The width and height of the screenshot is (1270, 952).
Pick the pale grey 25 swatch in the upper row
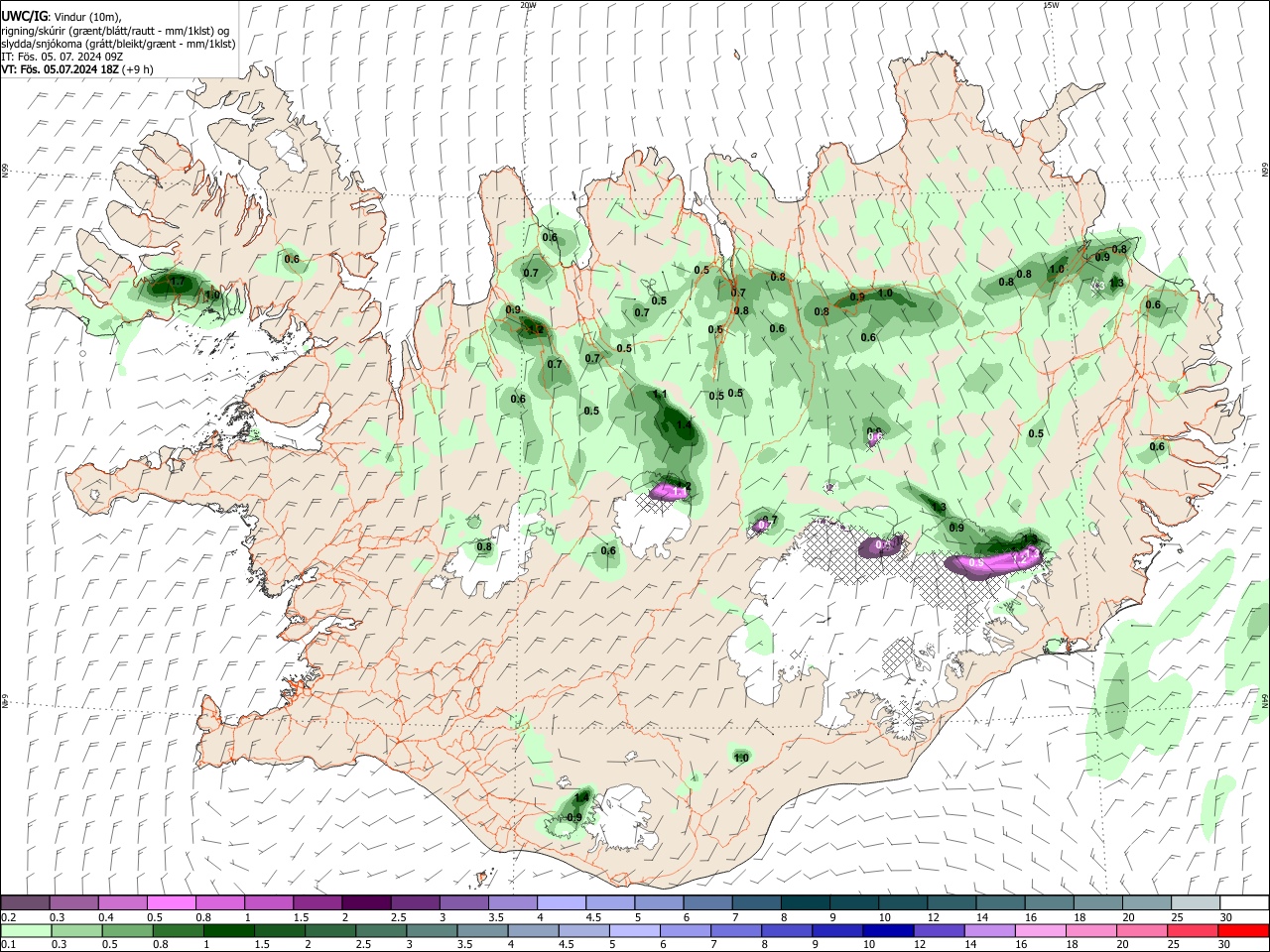point(1195,903)
